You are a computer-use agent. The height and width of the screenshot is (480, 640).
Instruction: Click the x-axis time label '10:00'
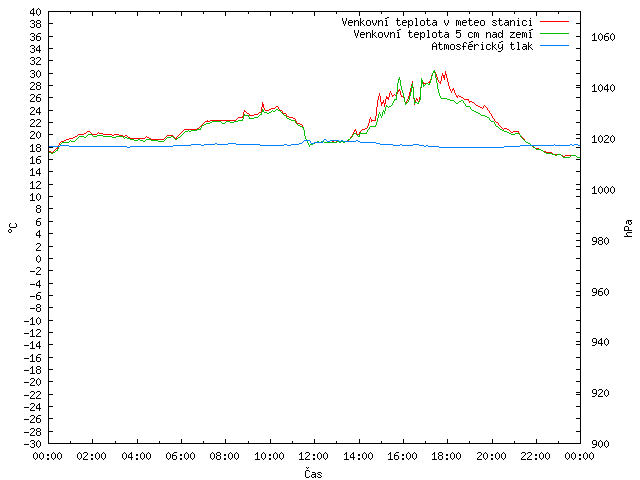point(269,456)
